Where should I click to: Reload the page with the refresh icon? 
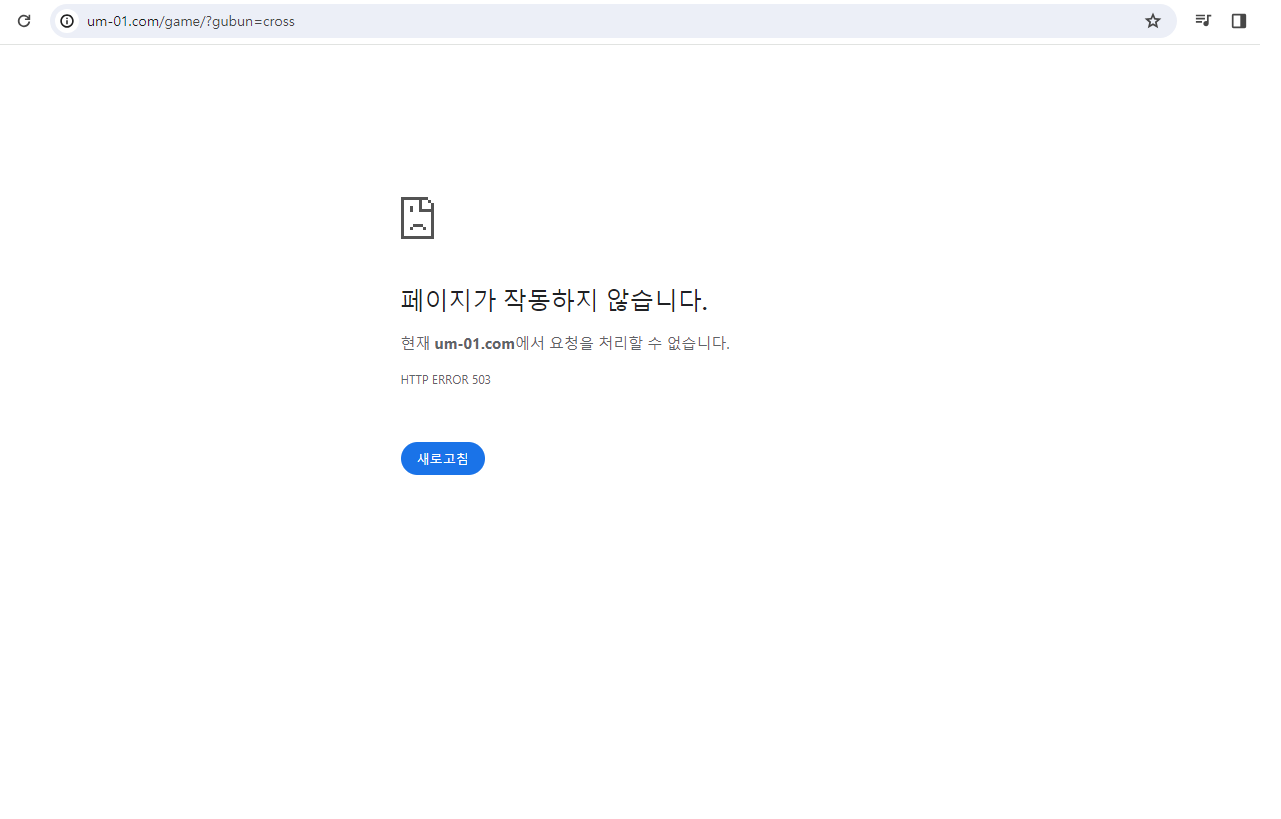[24, 20]
